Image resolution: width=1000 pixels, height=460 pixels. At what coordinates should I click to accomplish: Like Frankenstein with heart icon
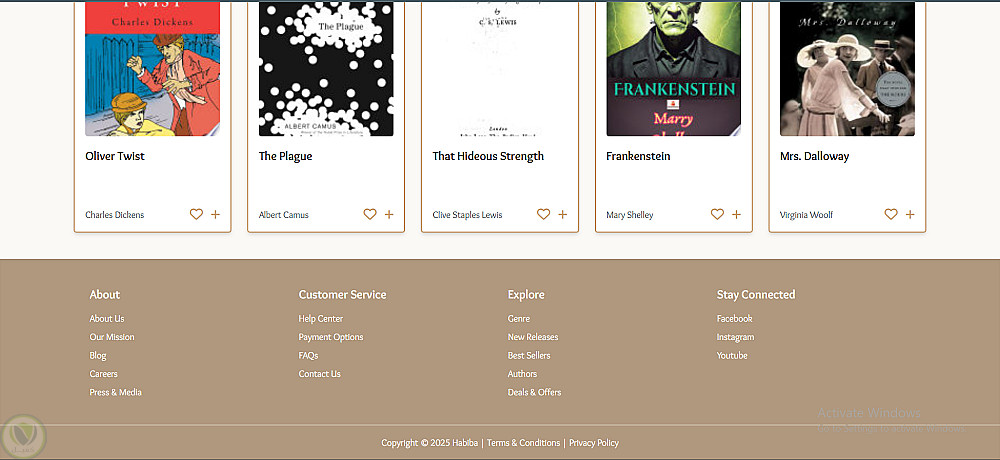[717, 214]
